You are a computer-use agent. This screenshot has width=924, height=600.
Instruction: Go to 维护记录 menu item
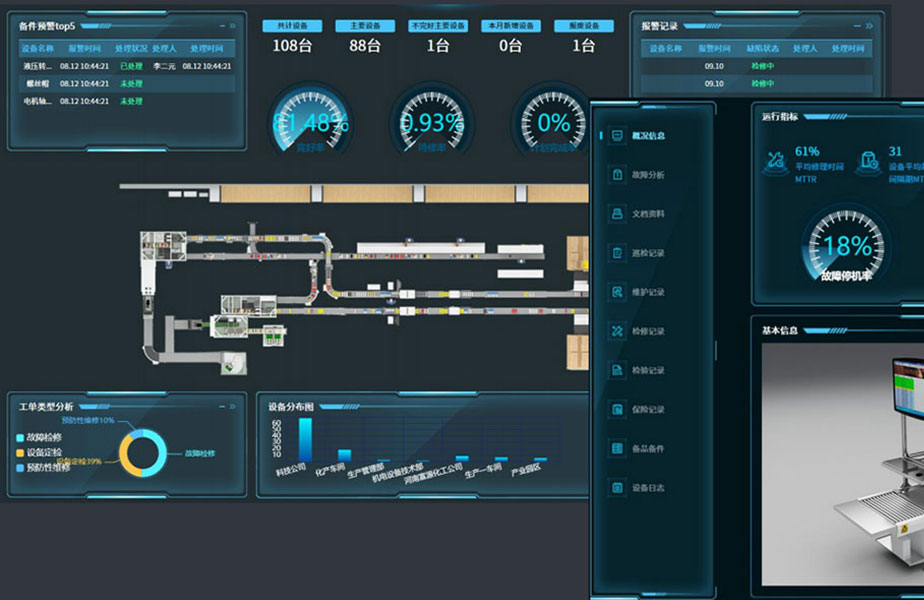648,292
